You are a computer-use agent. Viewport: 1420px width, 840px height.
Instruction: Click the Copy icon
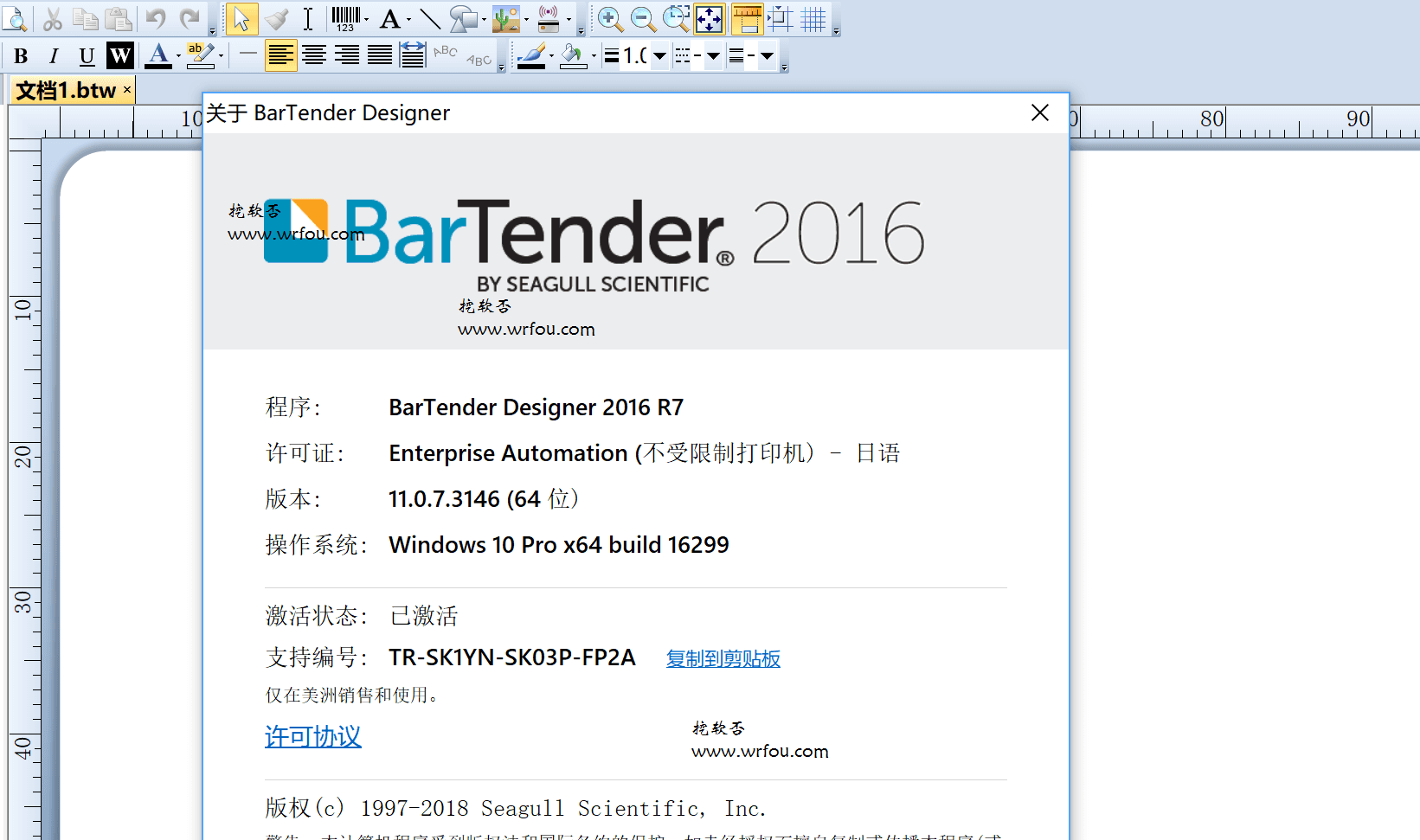tap(85, 18)
